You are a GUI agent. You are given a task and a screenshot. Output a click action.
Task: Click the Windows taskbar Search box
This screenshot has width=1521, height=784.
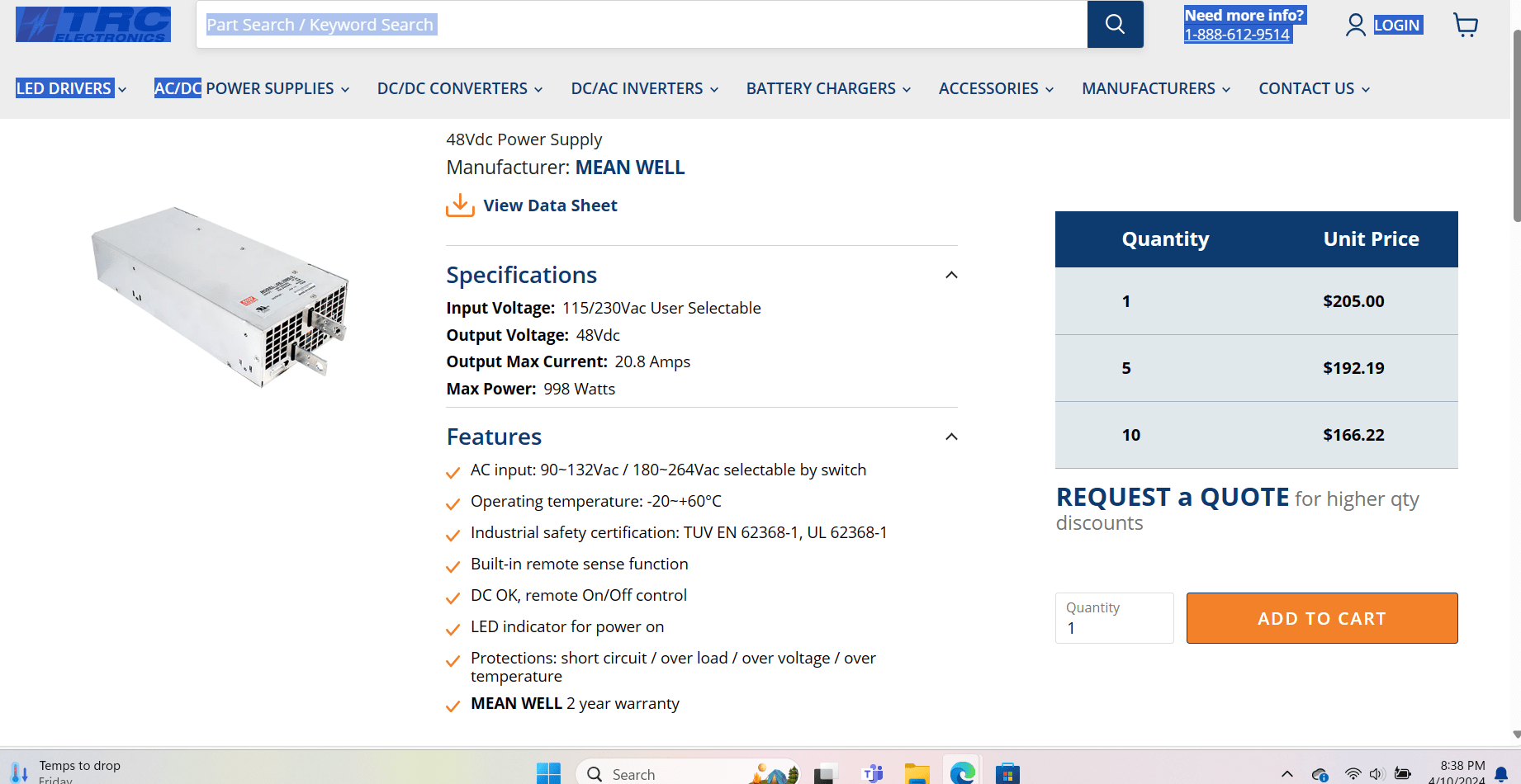687,773
